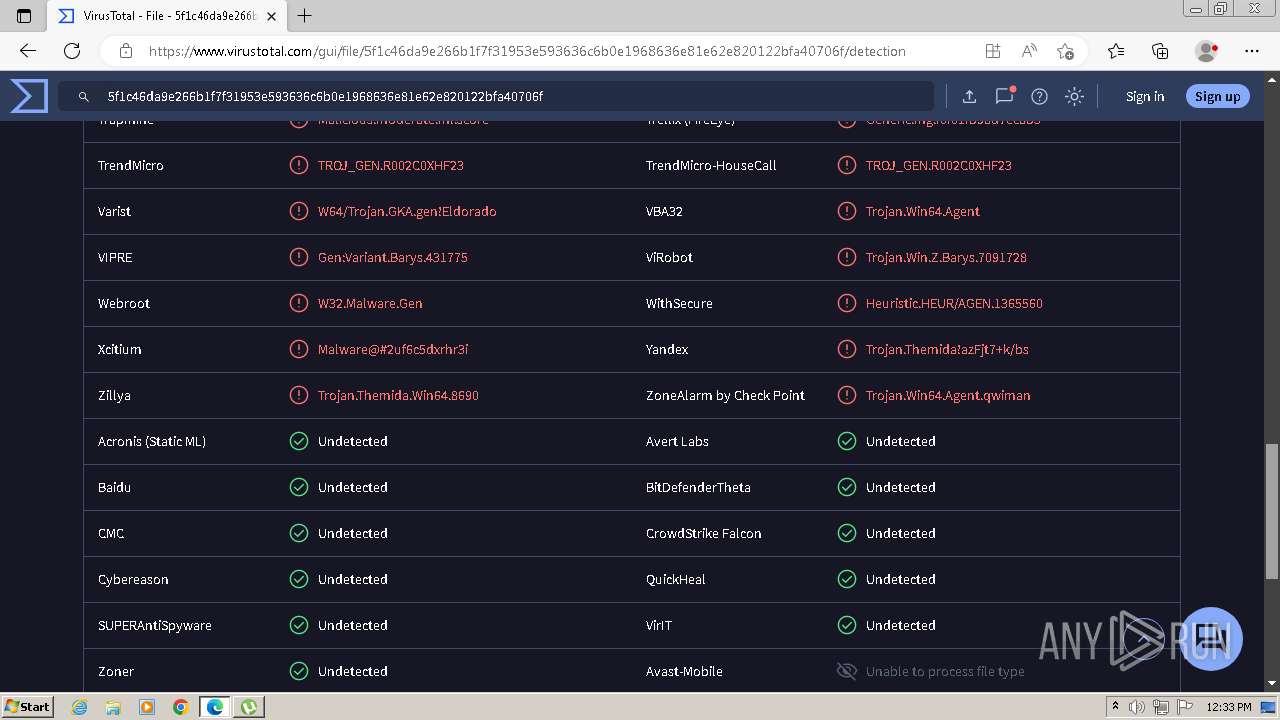This screenshot has height=720, width=1280.
Task: Click the taskbar clock 12:33 PM
Action: [x=1229, y=707]
